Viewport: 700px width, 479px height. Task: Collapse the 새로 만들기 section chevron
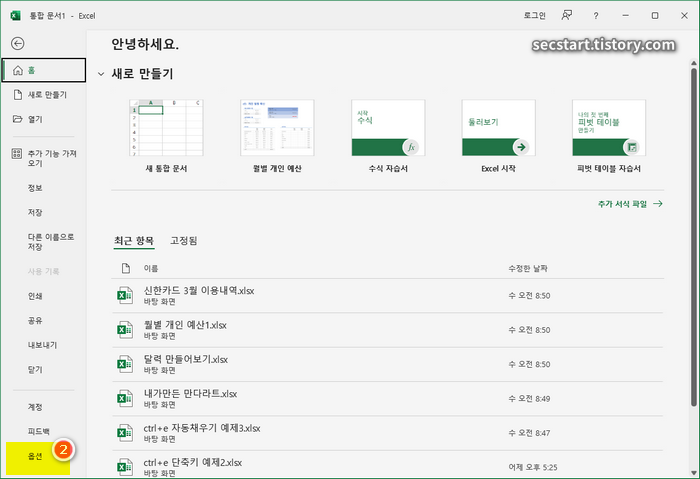click(101, 74)
